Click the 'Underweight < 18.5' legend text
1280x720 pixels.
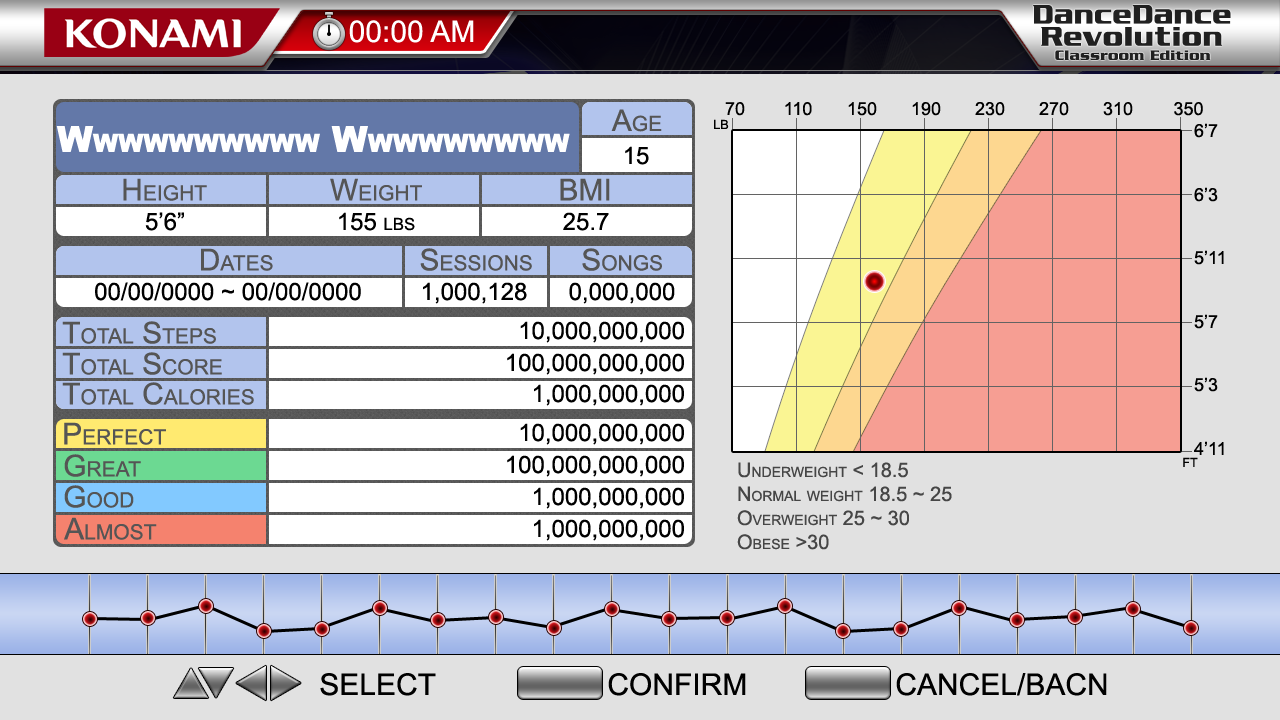point(822,470)
